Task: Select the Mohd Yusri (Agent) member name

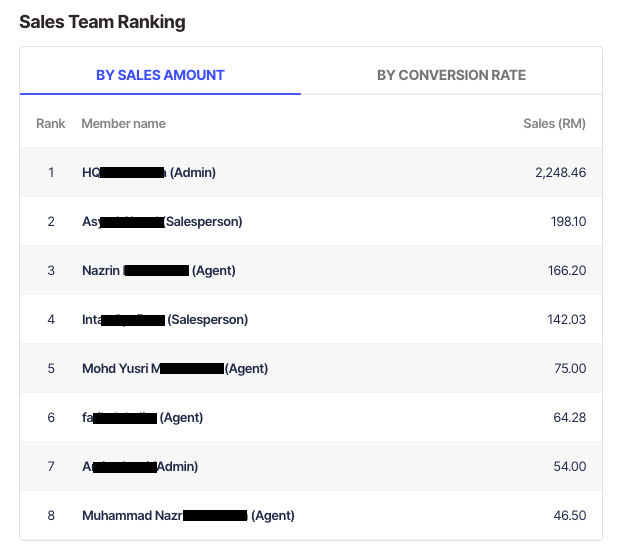Action: pyautogui.click(x=175, y=369)
